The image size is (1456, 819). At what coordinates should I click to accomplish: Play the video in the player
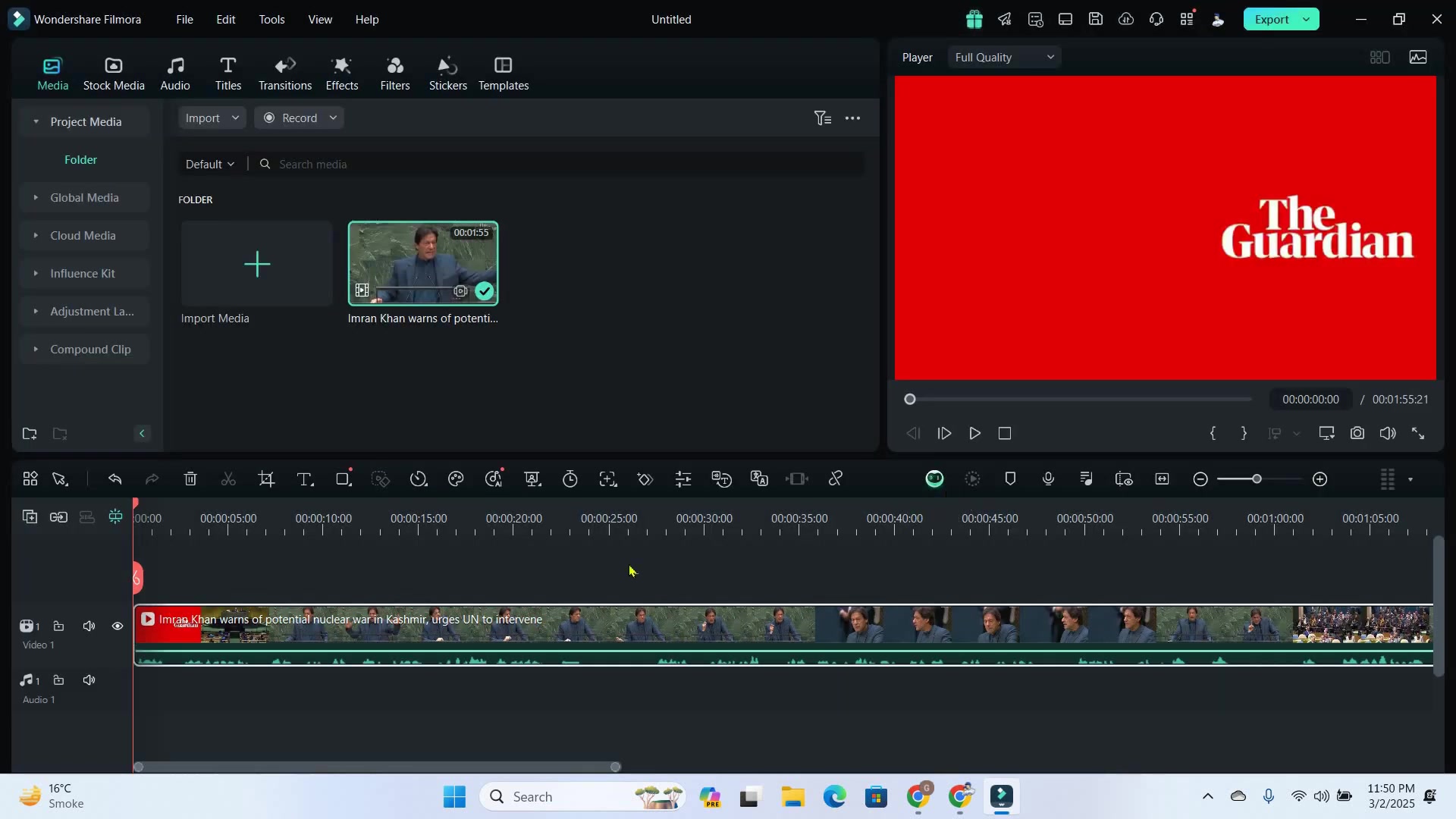[x=974, y=434]
